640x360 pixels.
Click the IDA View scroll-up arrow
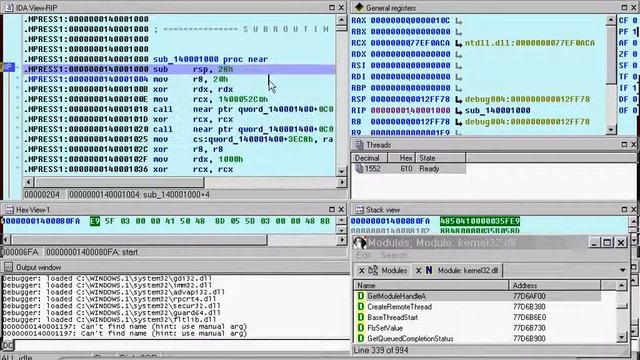tap(342, 20)
